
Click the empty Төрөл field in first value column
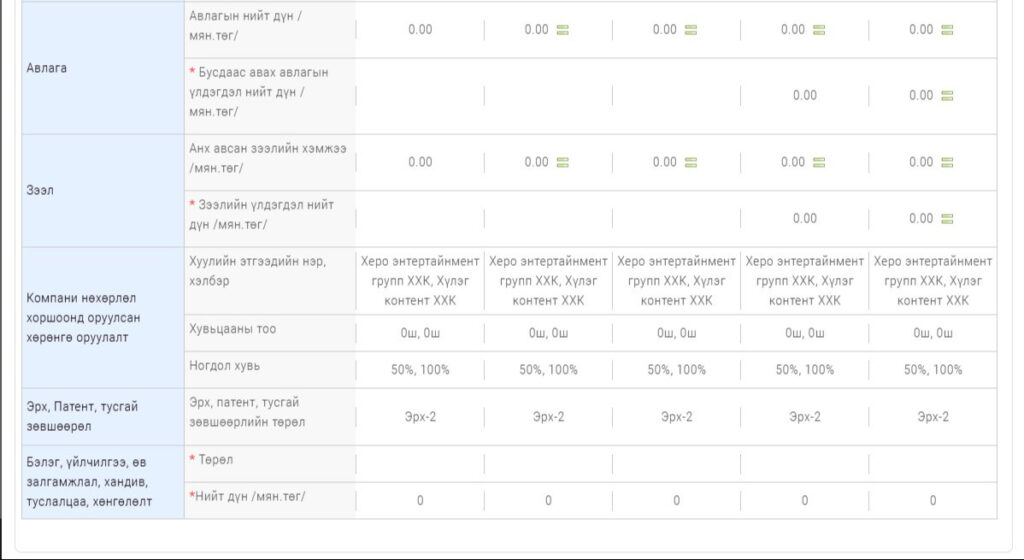pos(420,464)
